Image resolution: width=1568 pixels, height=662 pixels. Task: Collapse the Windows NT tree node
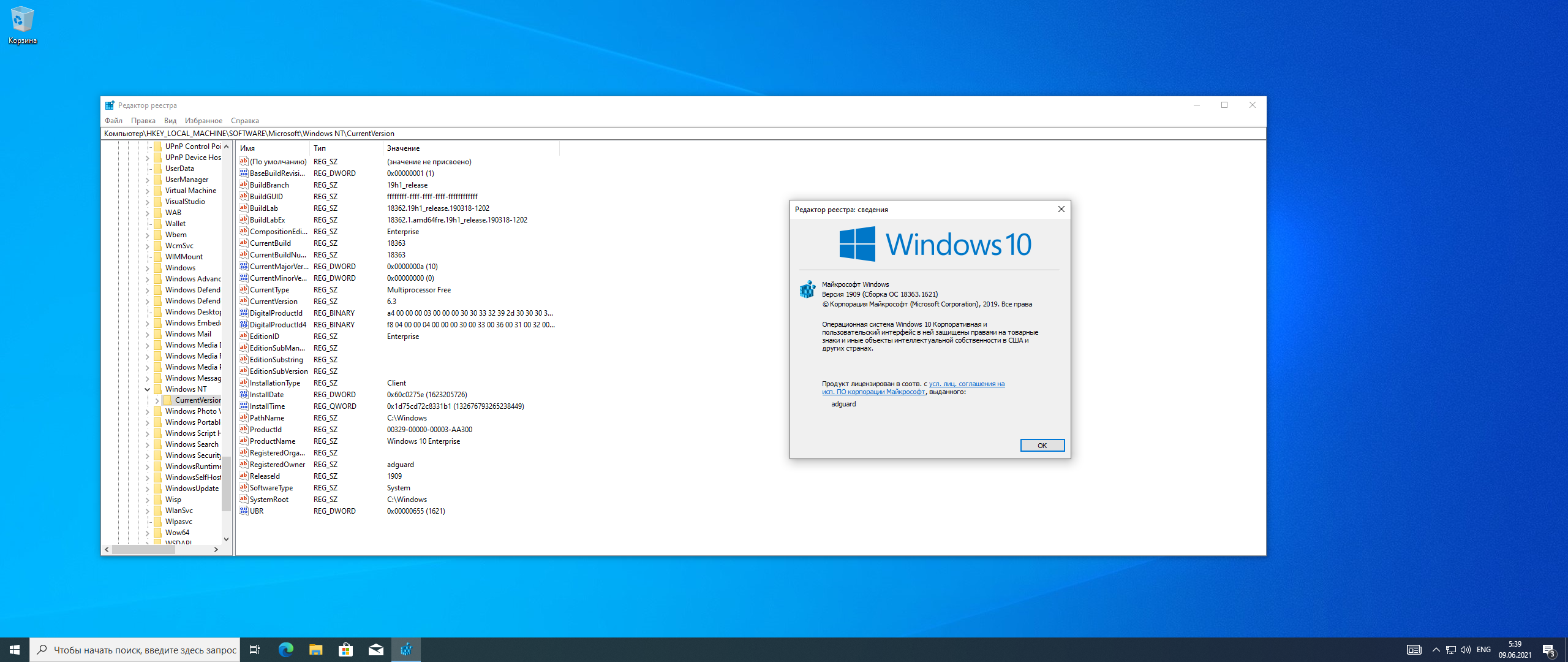[x=148, y=389]
